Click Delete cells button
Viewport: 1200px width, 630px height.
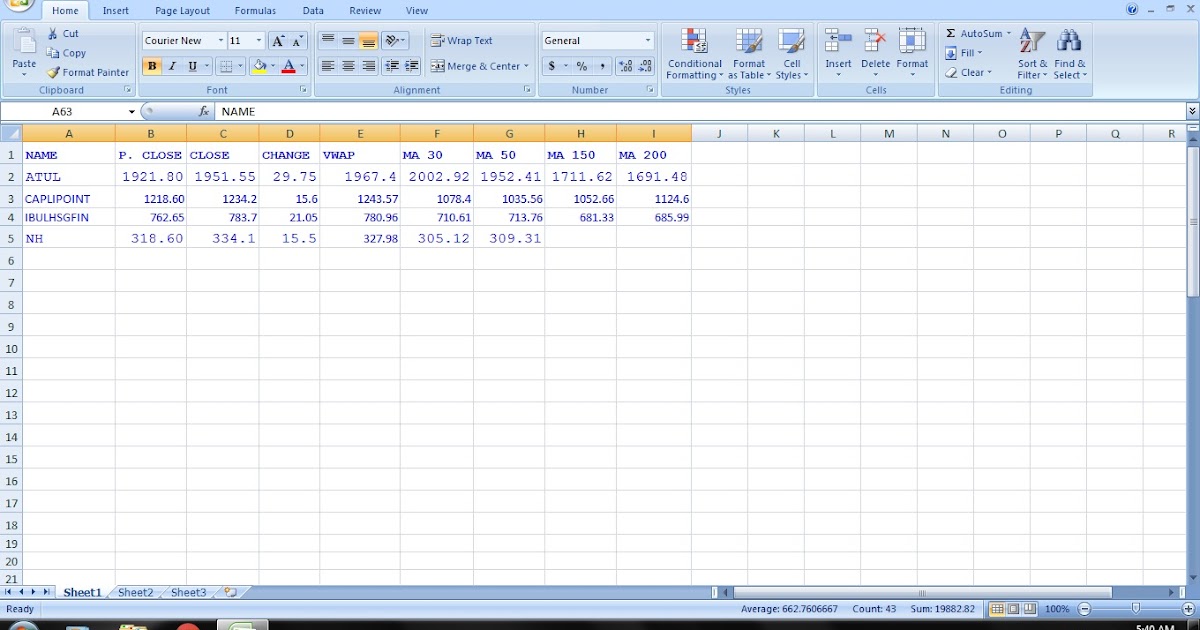coord(875,54)
